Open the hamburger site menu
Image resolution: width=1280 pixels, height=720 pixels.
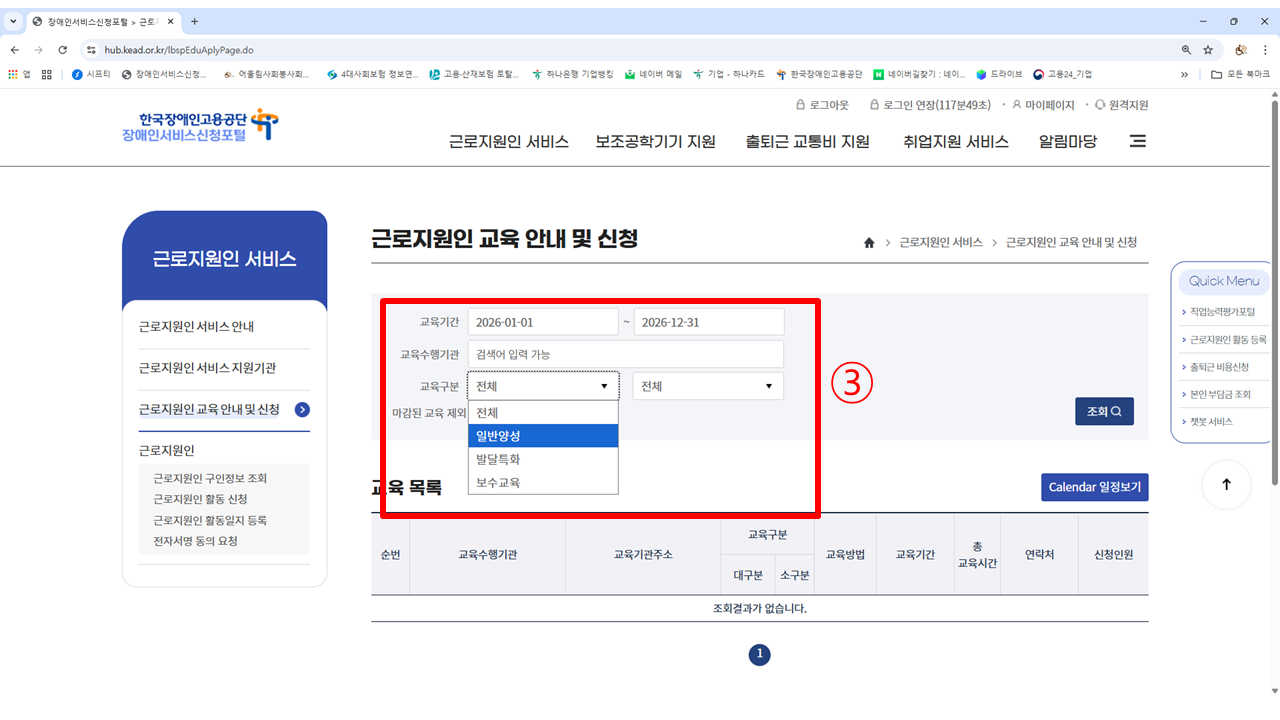click(x=1137, y=141)
